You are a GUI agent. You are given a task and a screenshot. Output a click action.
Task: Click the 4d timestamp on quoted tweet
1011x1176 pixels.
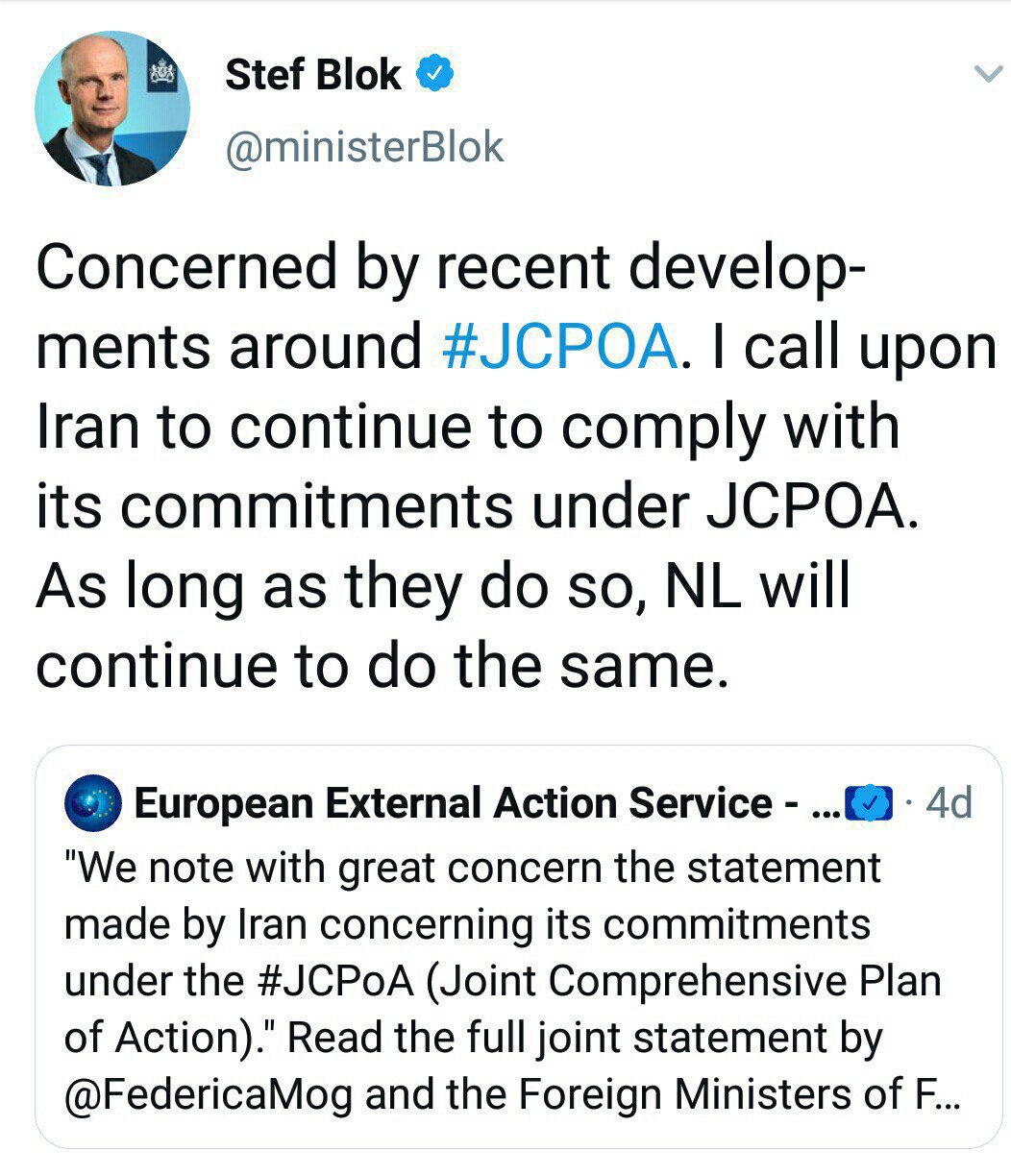[x=949, y=803]
